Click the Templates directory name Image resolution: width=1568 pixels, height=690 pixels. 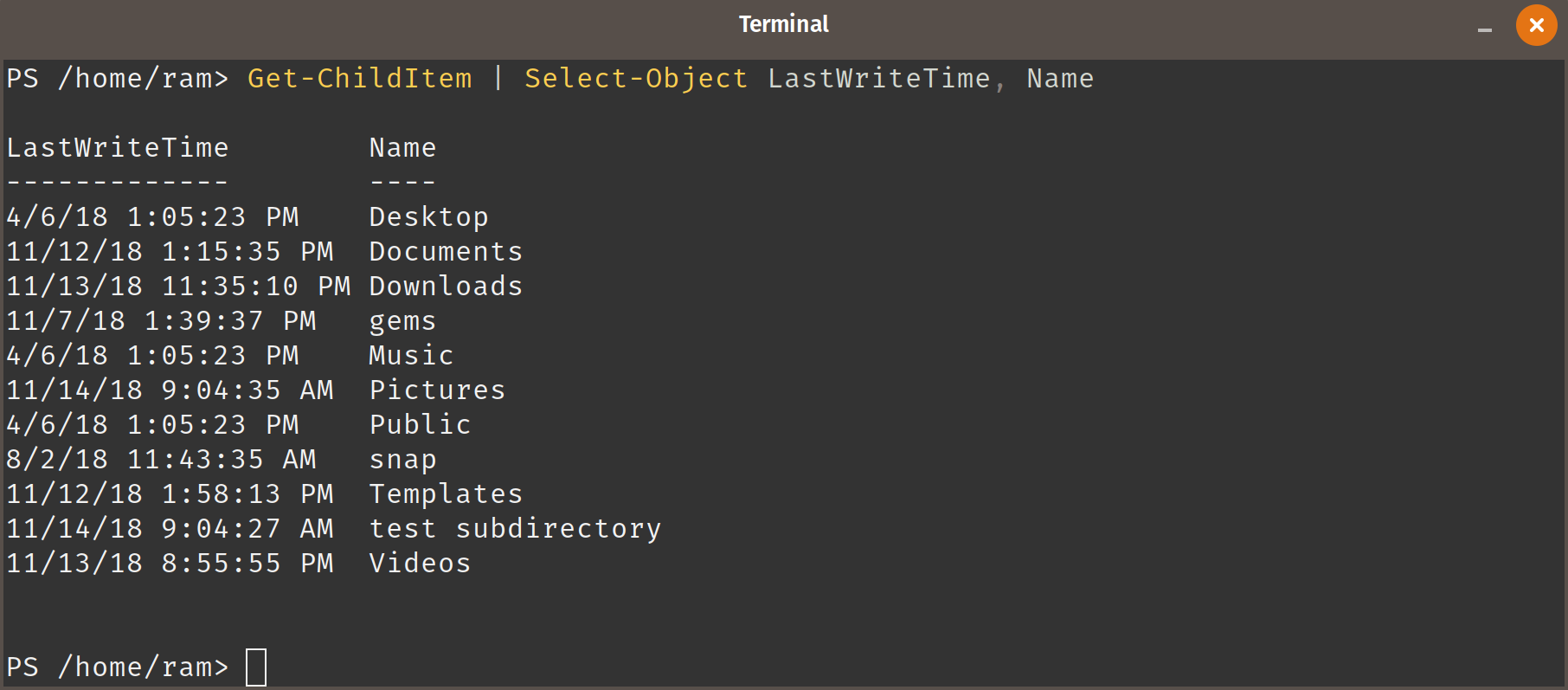click(x=446, y=494)
